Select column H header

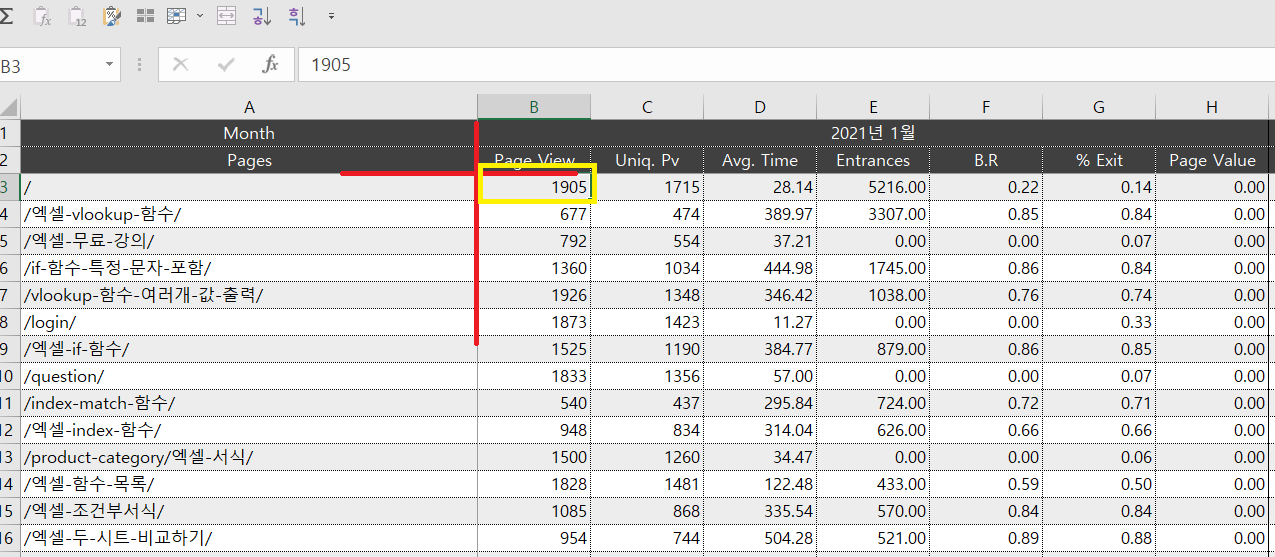1212,107
